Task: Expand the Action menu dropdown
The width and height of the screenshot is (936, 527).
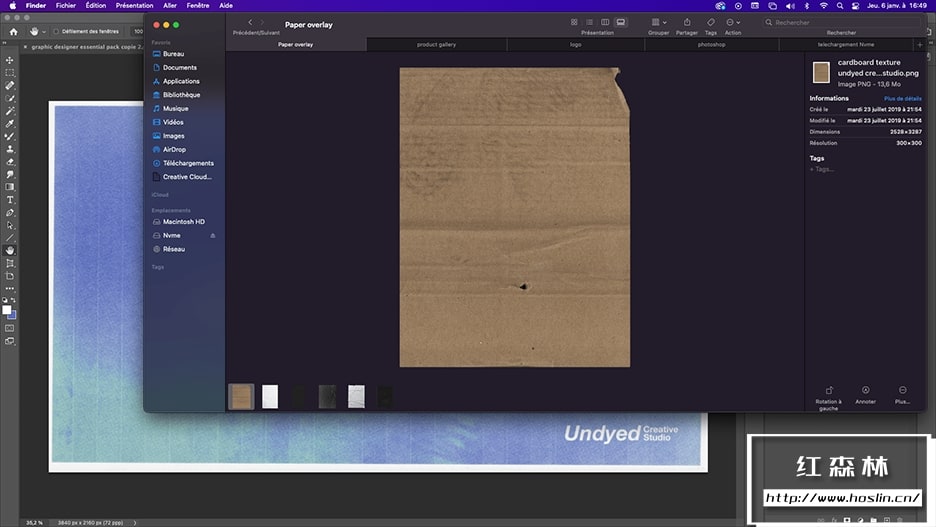Action: click(733, 22)
